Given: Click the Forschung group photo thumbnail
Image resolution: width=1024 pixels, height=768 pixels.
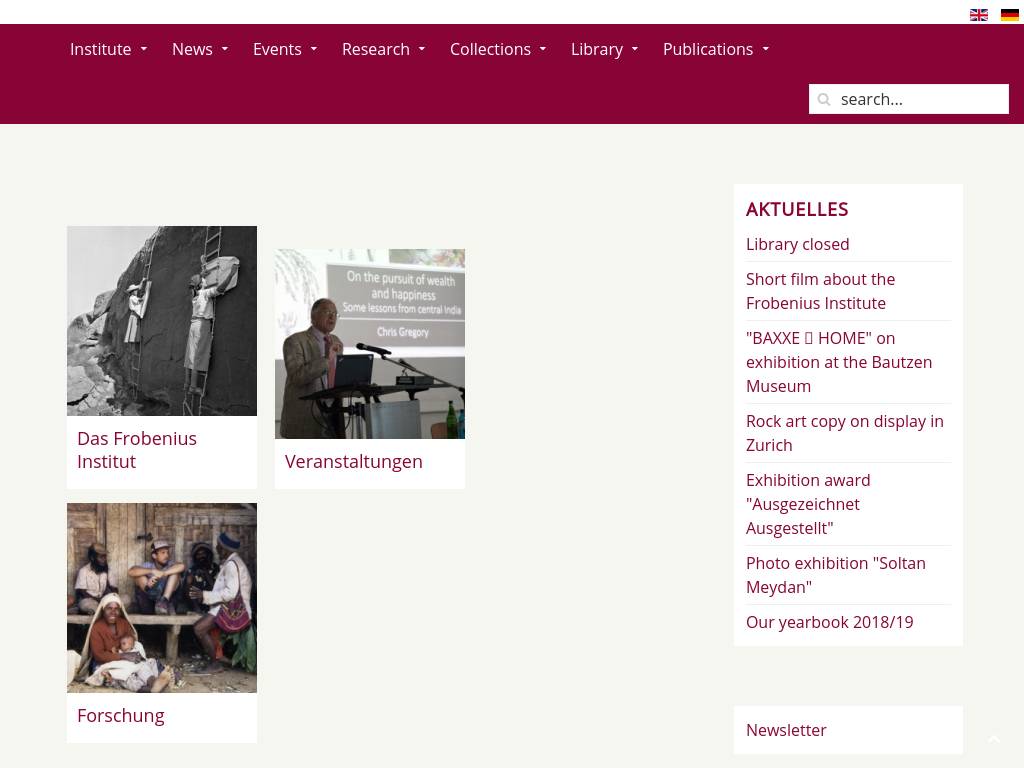Looking at the screenshot, I should pos(162,598).
